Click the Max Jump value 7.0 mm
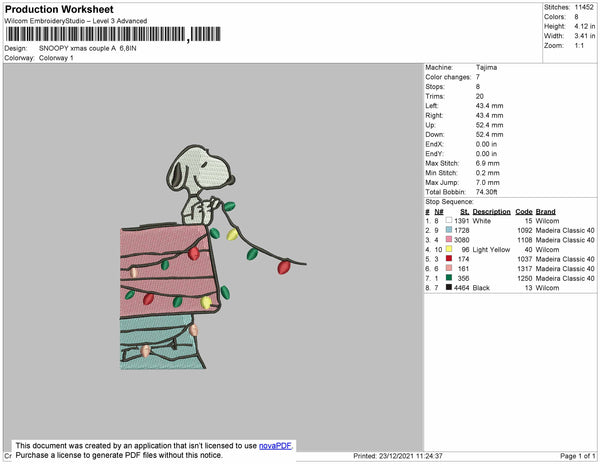 tap(488, 182)
